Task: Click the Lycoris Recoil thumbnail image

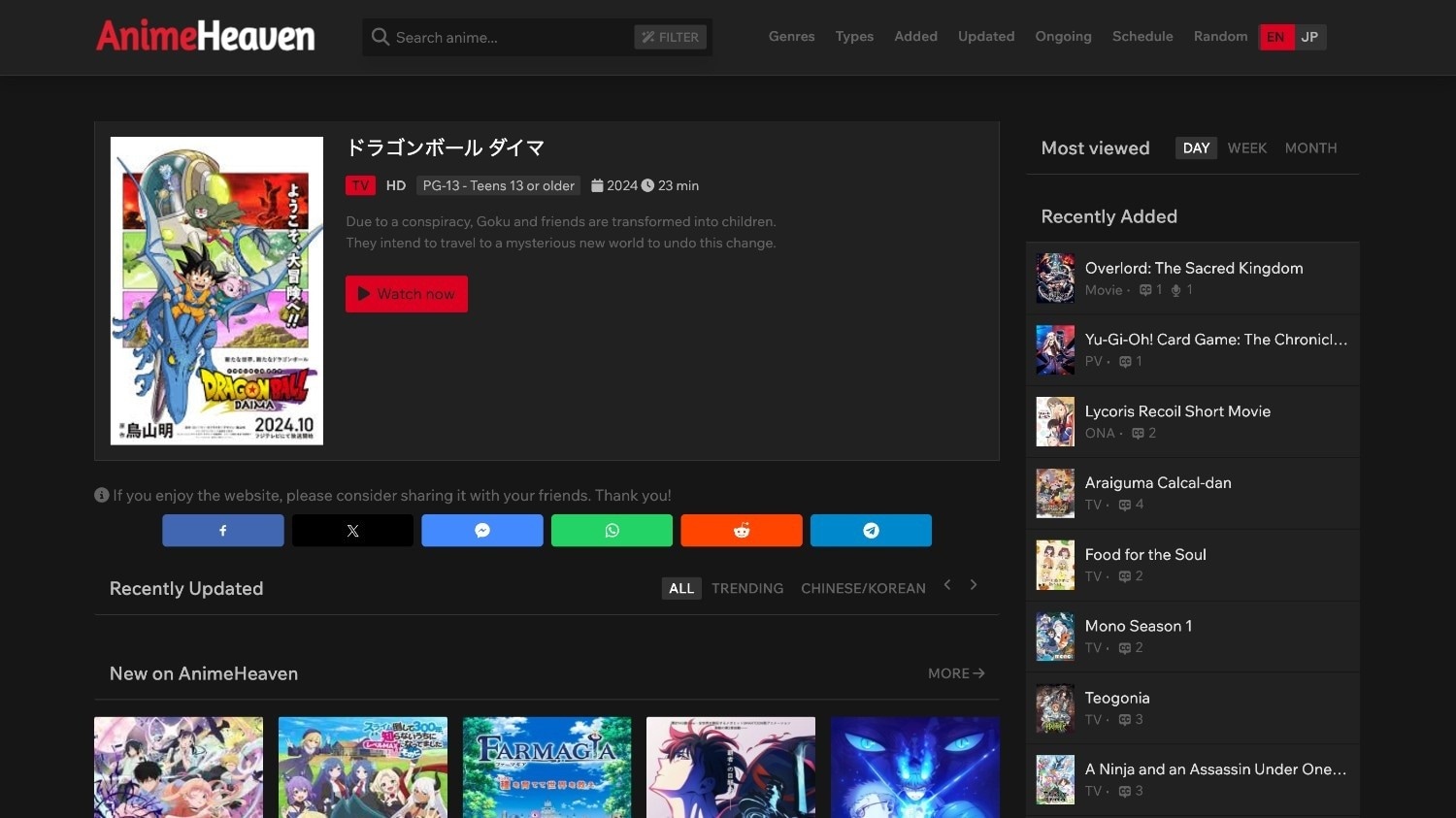Action: 1055,422
